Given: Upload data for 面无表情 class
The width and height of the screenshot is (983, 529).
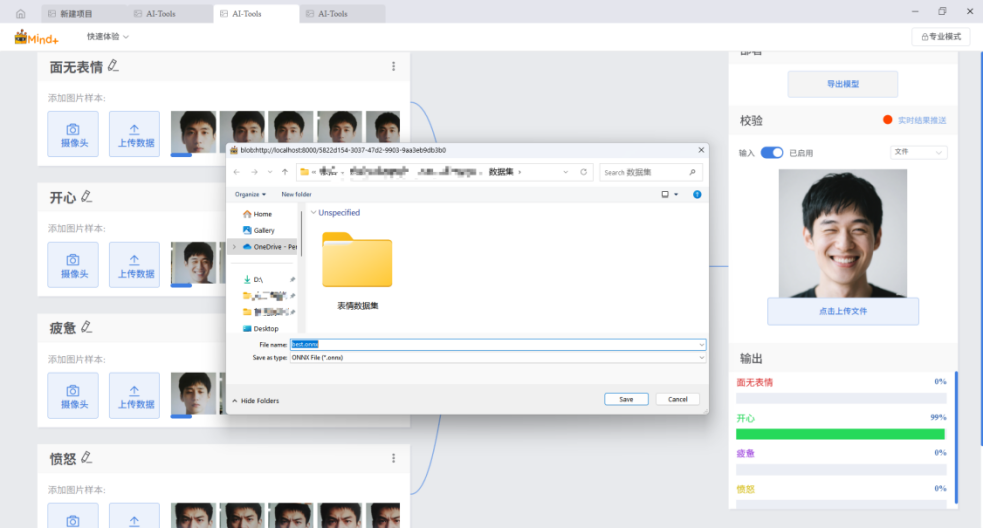Looking at the screenshot, I should pos(134,134).
